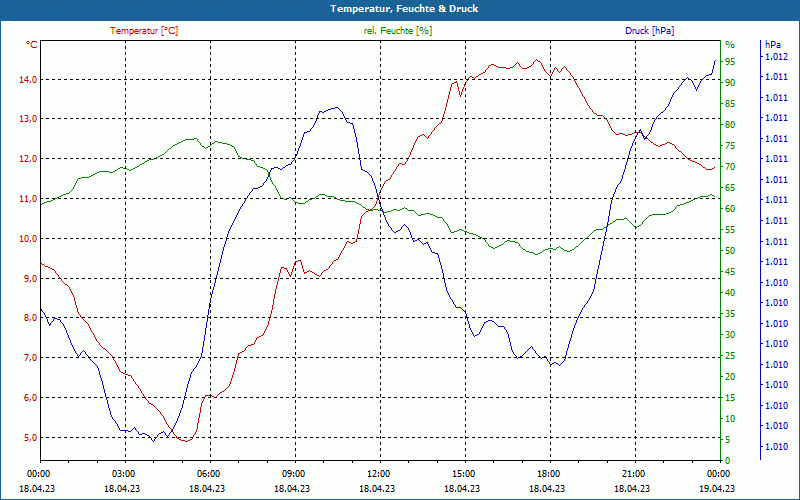This screenshot has height=500, width=800.
Task: Click the 25 humidity axis value
Action: [x=730, y=356]
